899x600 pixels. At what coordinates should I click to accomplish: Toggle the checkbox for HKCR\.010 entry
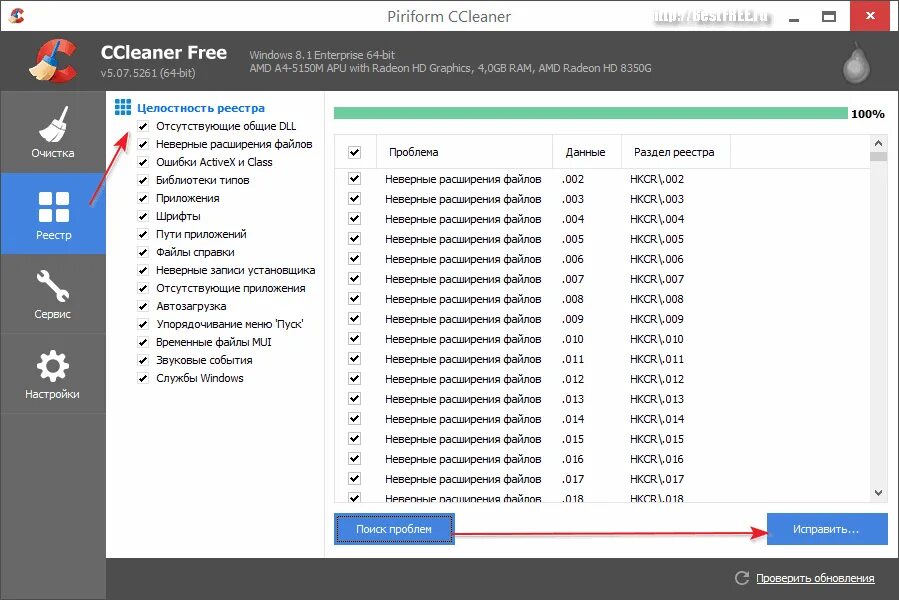pyautogui.click(x=354, y=338)
